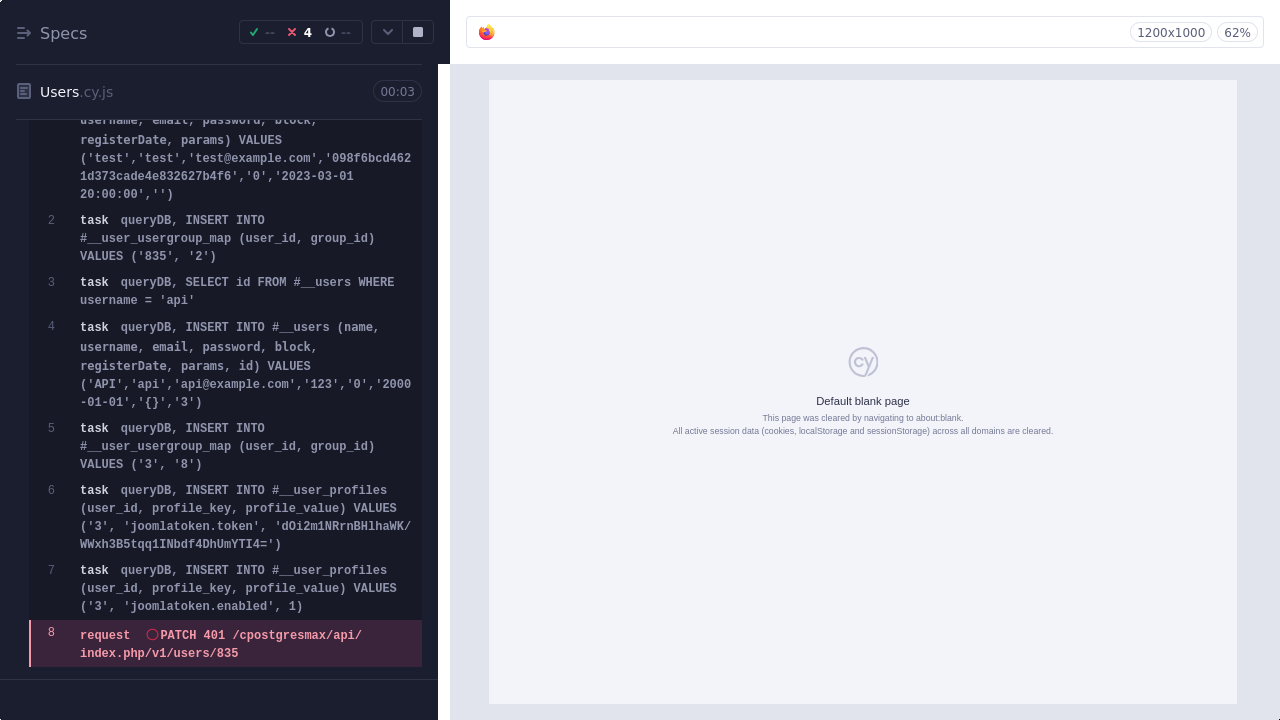Expand the Specs list icon
The image size is (1280, 720).
pyautogui.click(x=24, y=33)
